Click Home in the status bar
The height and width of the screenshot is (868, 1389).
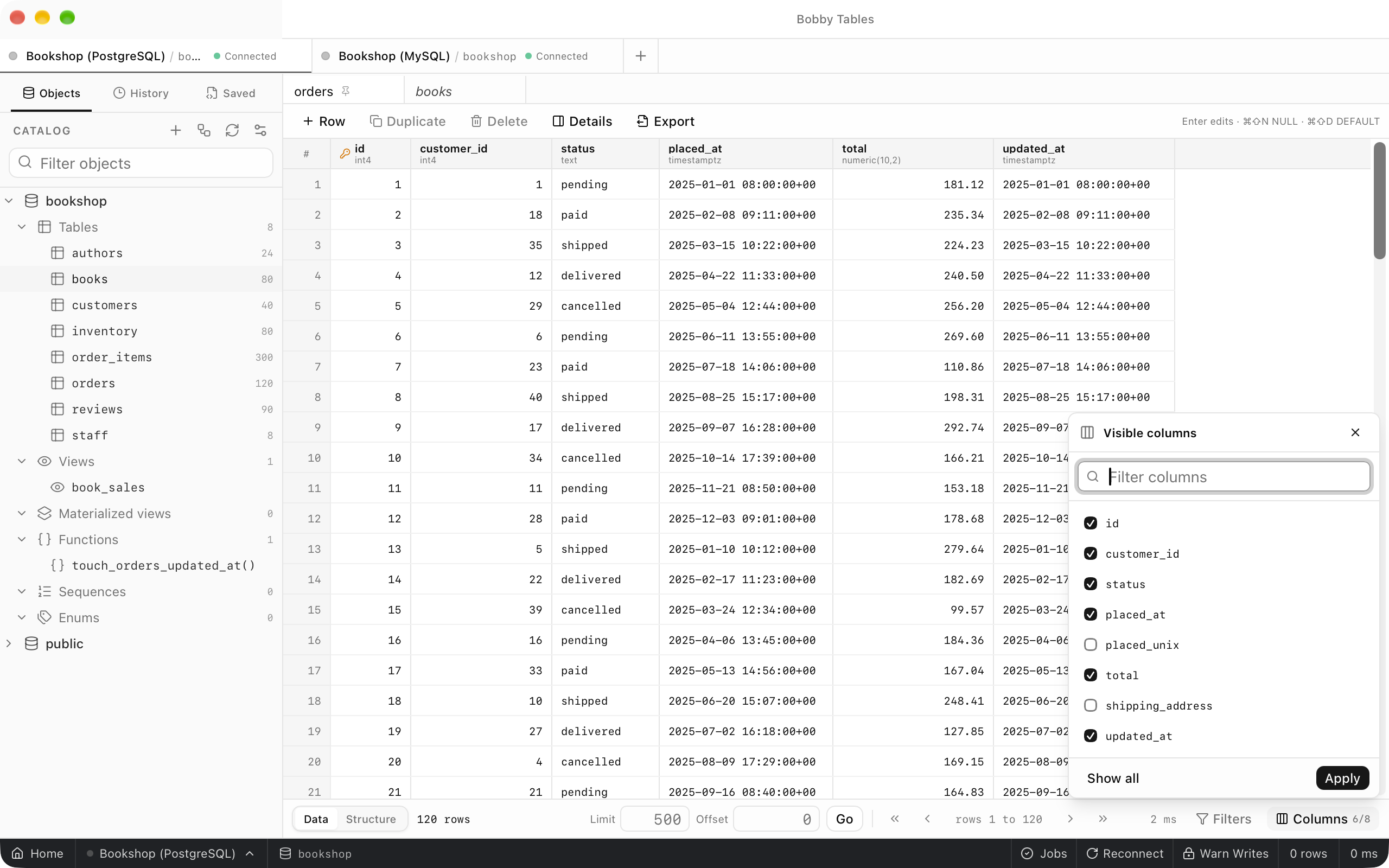[x=37, y=853]
